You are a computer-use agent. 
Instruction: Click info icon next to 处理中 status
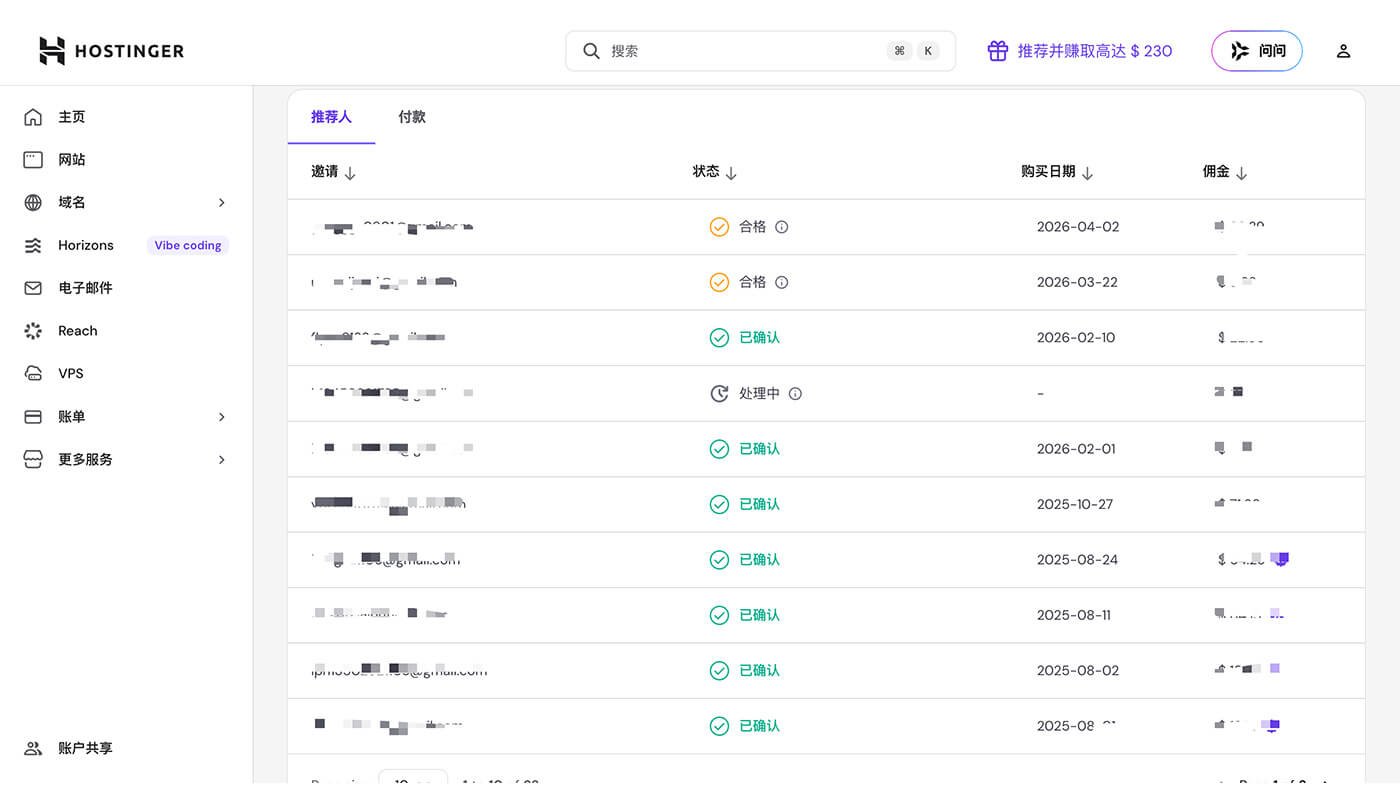[795, 394]
